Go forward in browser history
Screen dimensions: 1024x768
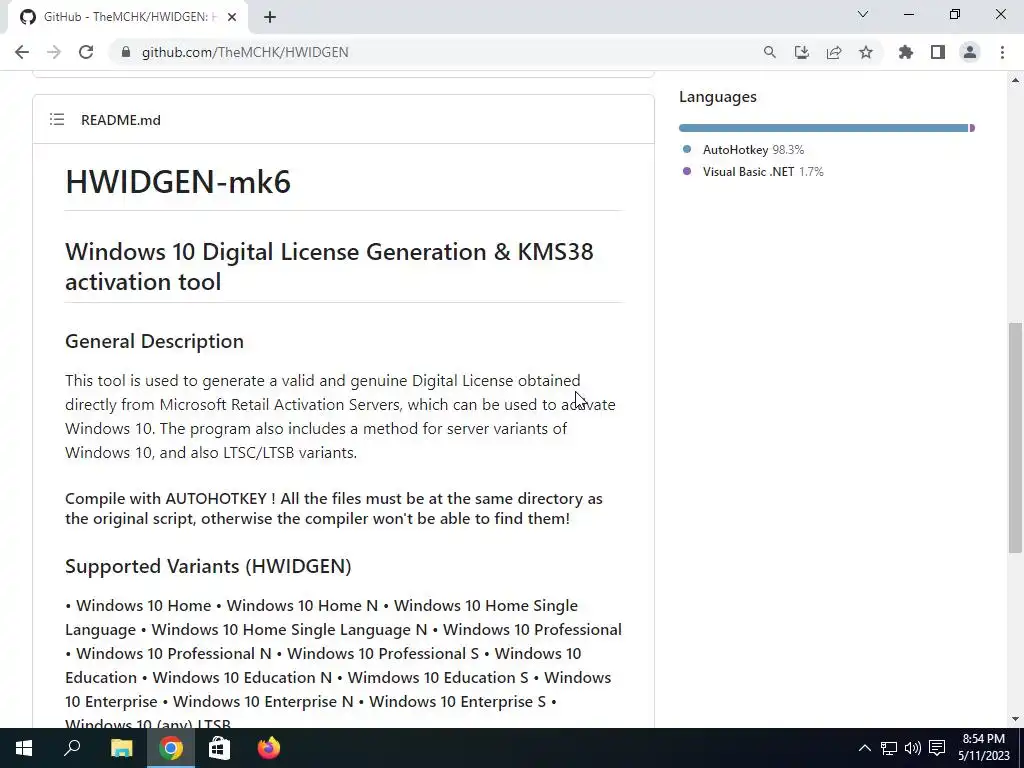coord(54,52)
